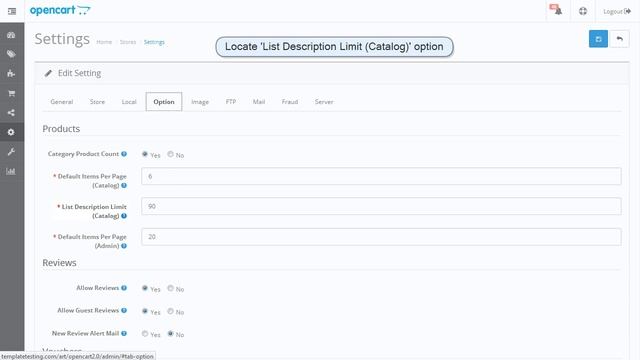Switch to the Store tab
Viewport: 640px width, 360px height.
[x=97, y=102]
